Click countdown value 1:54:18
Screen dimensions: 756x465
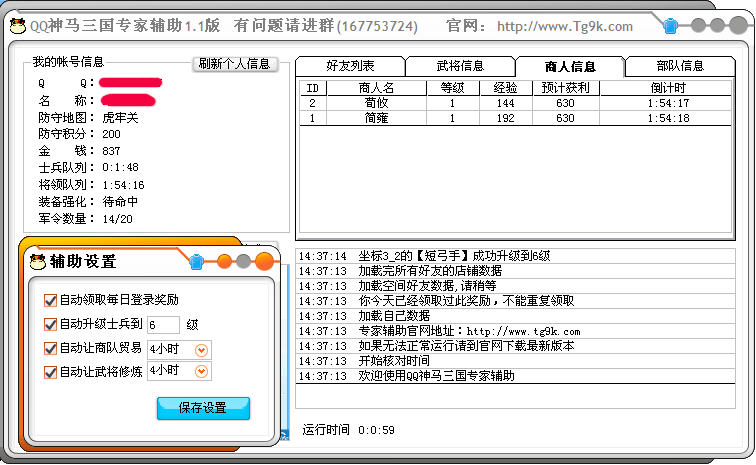pyautogui.click(x=668, y=118)
